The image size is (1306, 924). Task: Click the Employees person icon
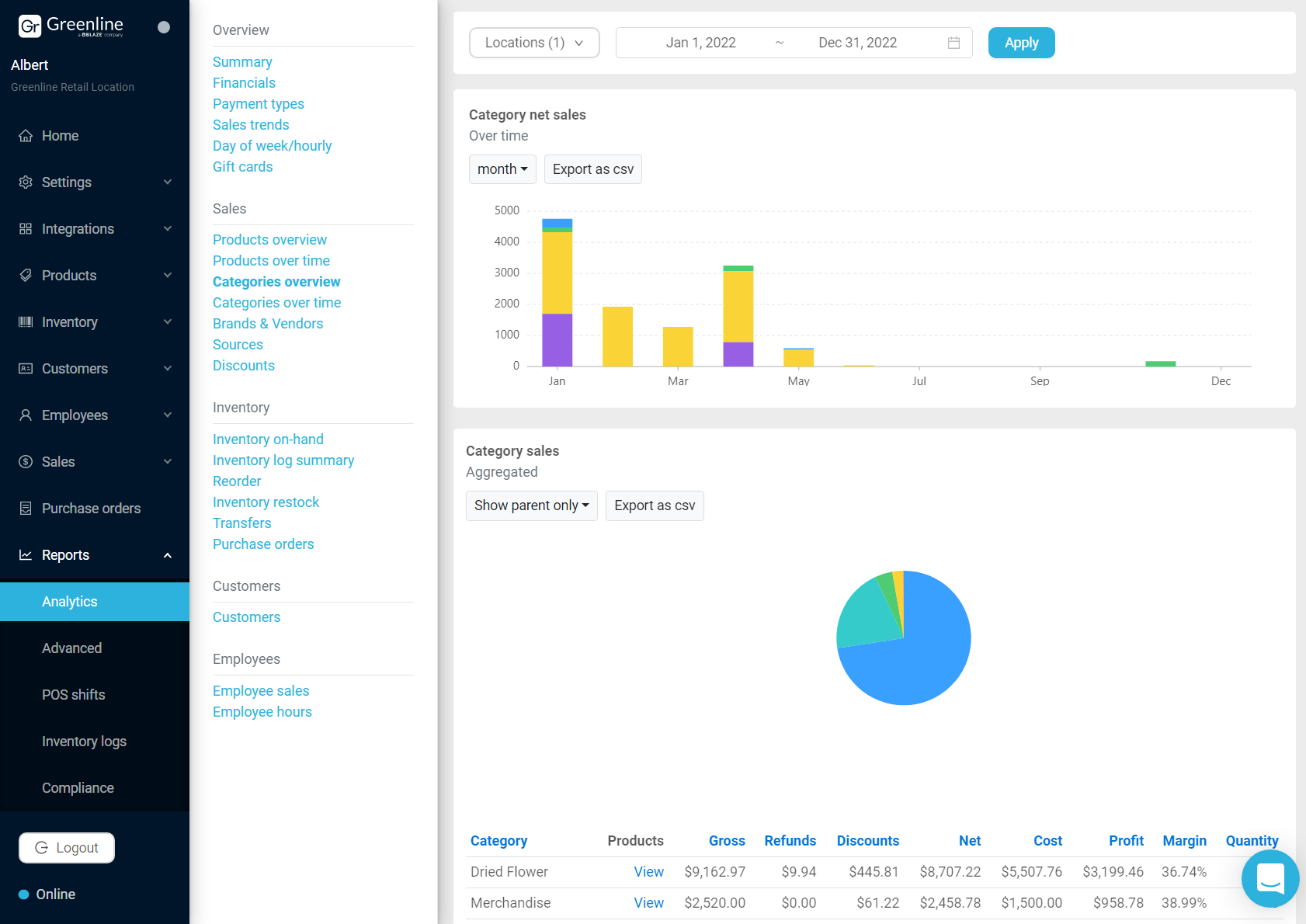(x=26, y=415)
